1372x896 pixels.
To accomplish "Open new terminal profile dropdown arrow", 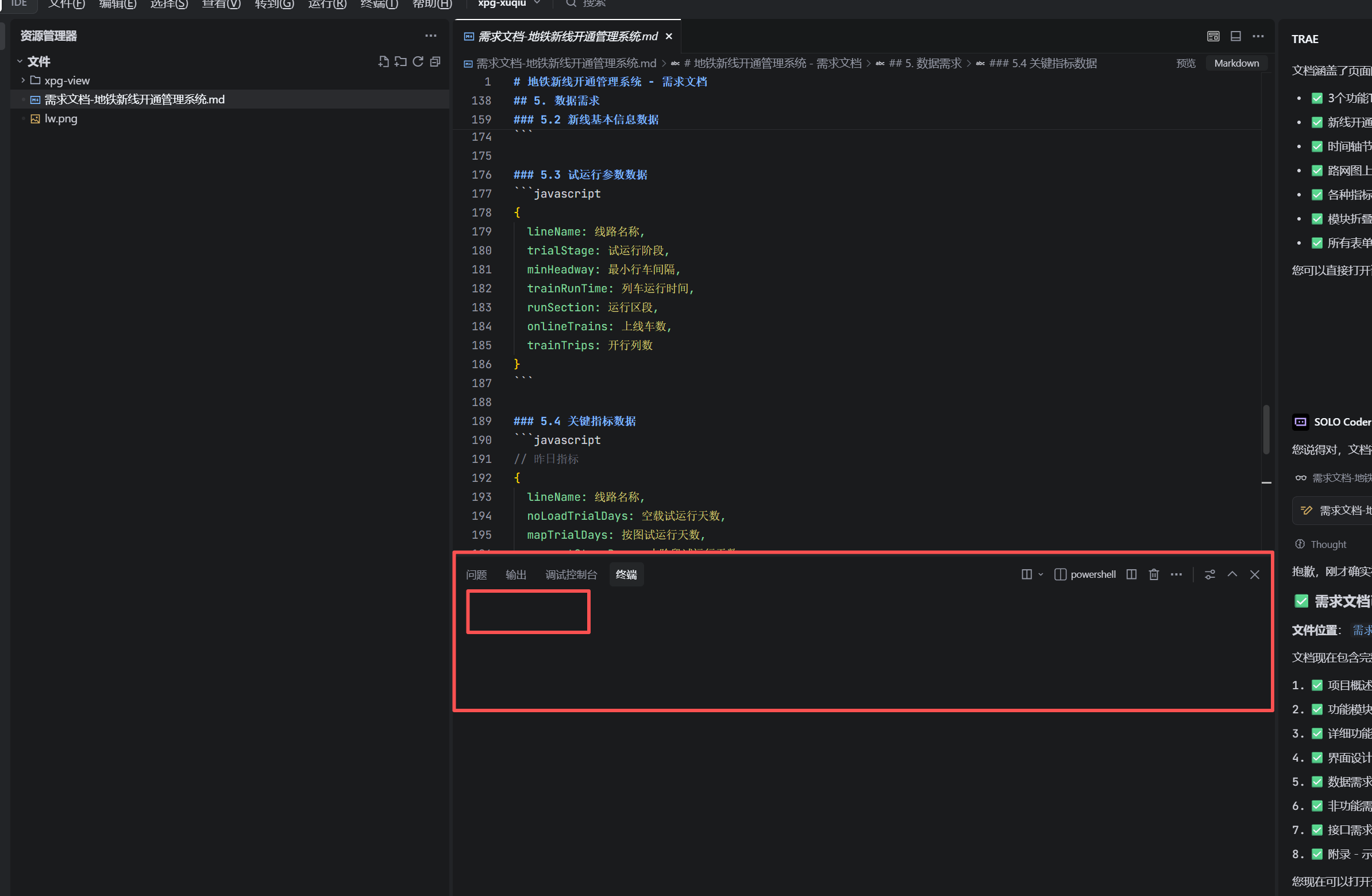I will 1040,574.
